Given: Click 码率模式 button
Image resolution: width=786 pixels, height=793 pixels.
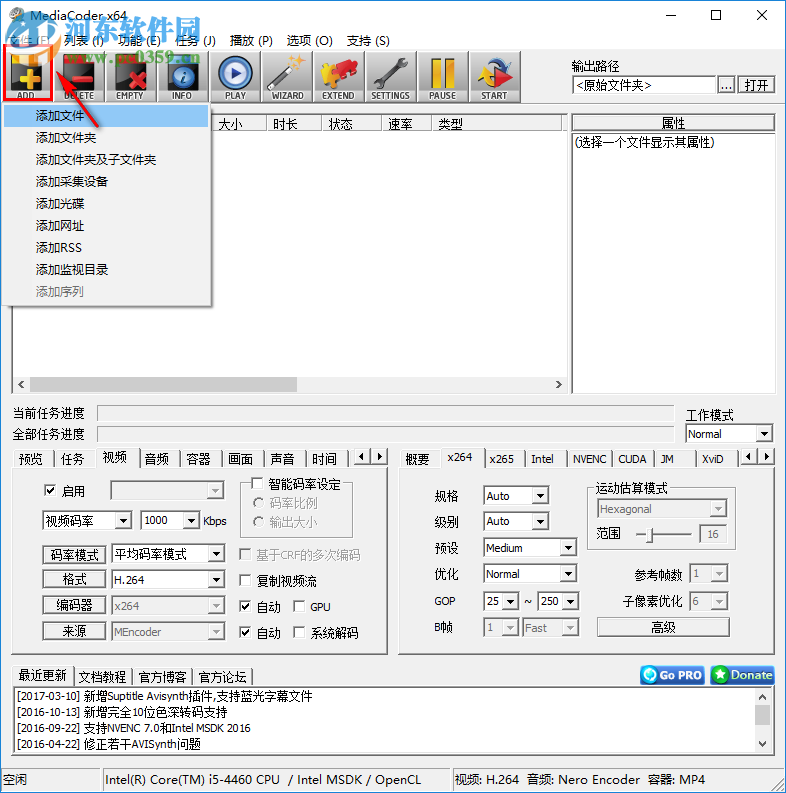Looking at the screenshot, I should pyautogui.click(x=74, y=555).
